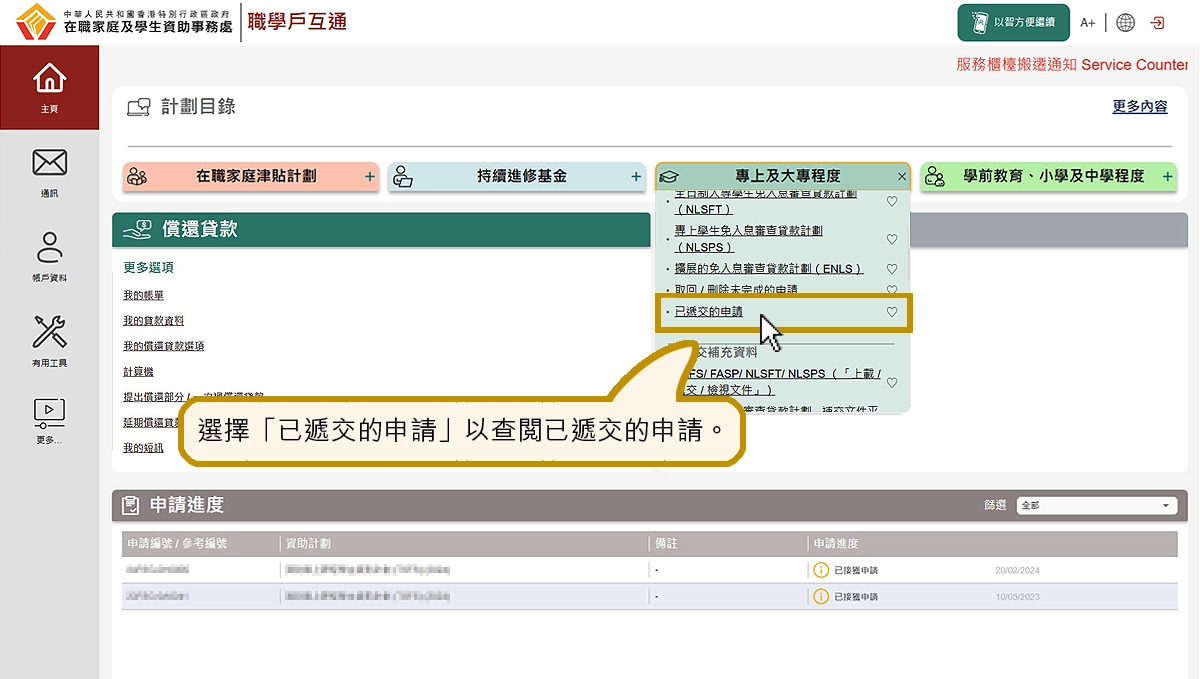Open the 主頁 home icon in sidebar
Viewport: 1200px width, 679px height.
49,86
